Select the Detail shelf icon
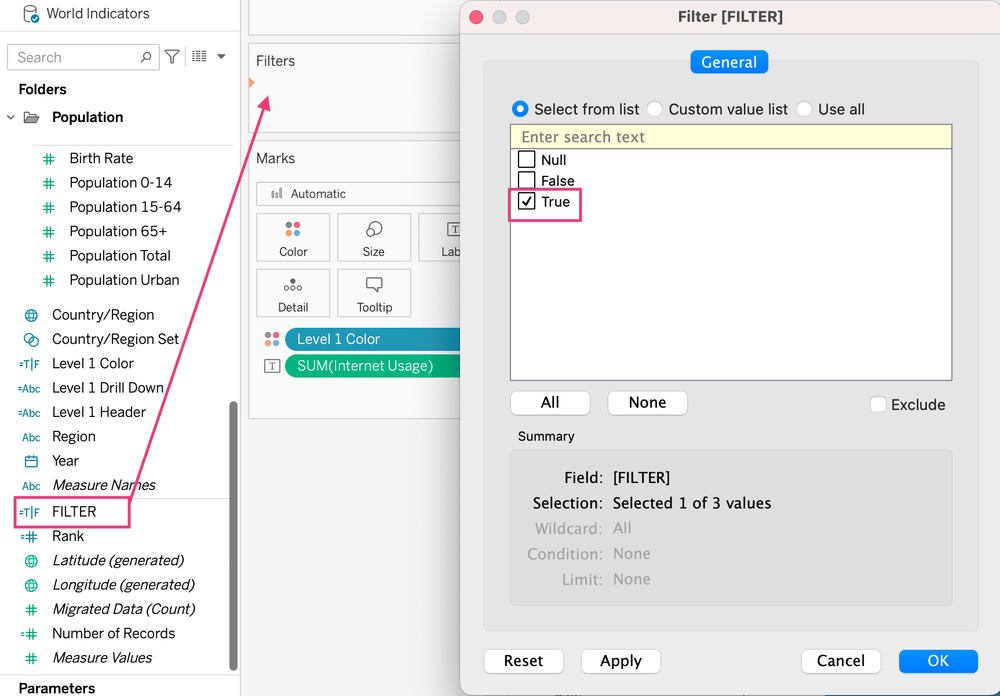The height and width of the screenshot is (696, 1000). (x=293, y=293)
